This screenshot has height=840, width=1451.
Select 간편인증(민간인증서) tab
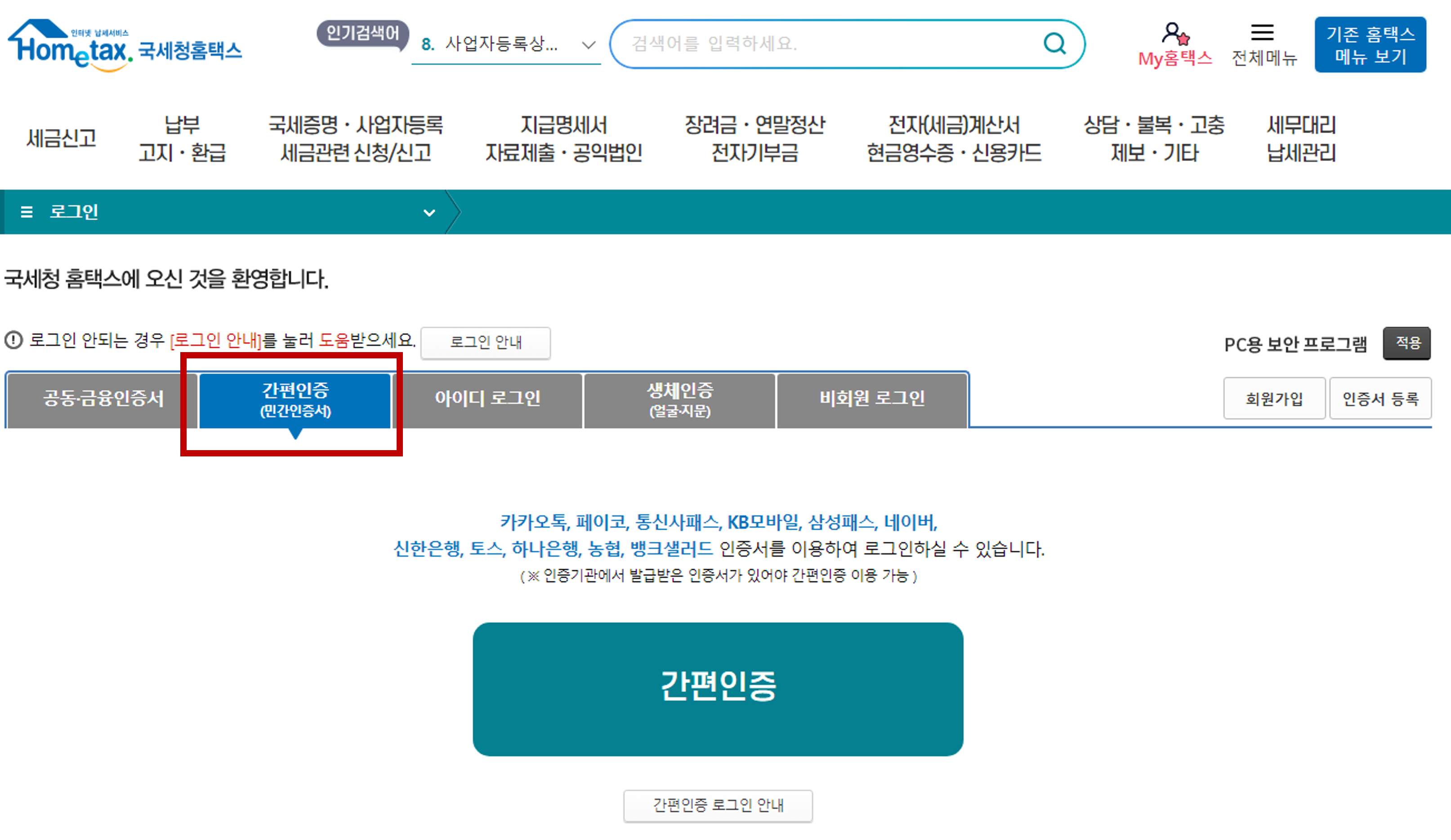point(295,400)
